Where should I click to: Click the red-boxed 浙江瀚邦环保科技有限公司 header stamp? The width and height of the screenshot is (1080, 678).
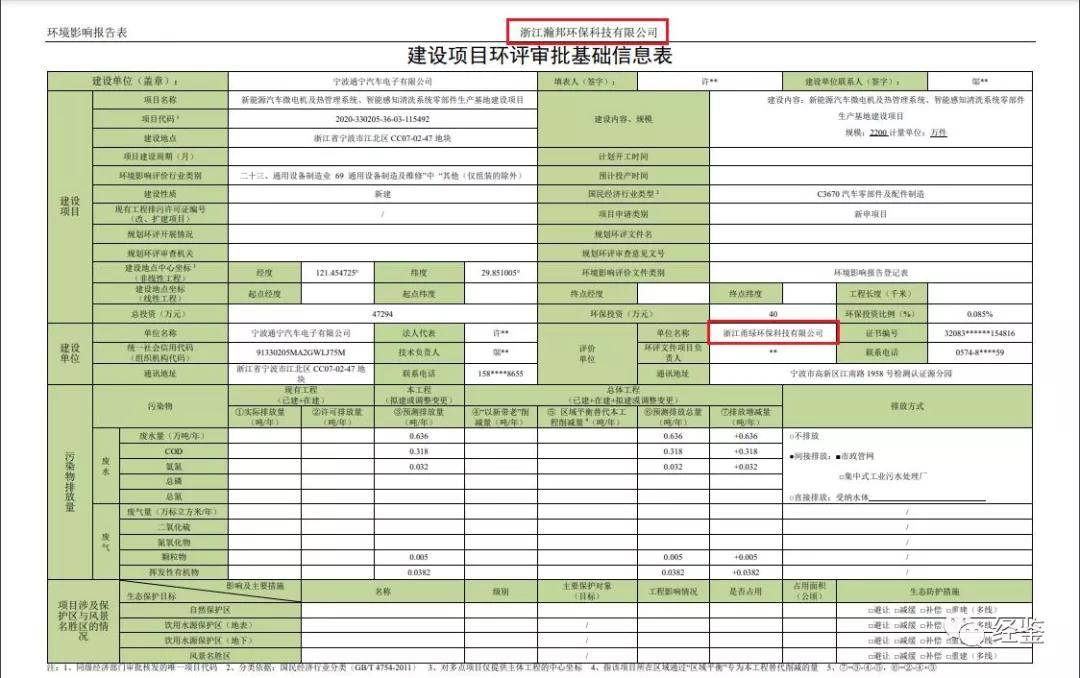587,29
